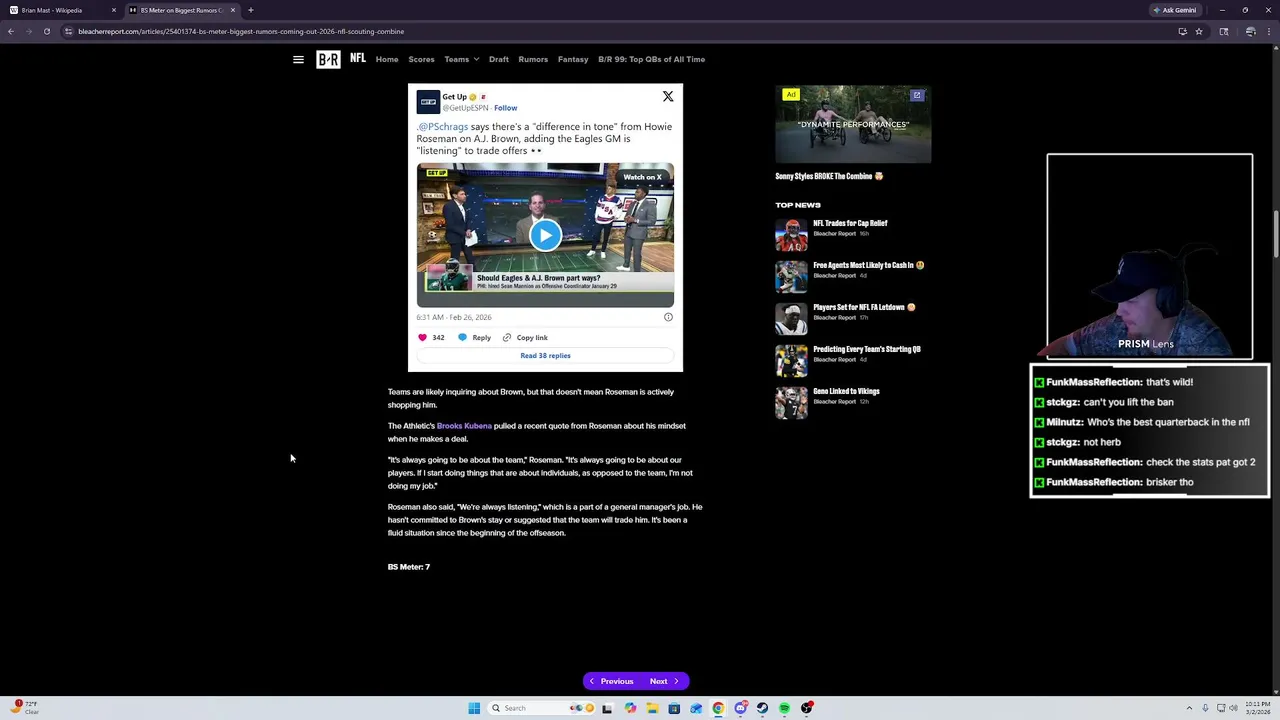Open Microsoft Store from the taskbar

pos(674,708)
